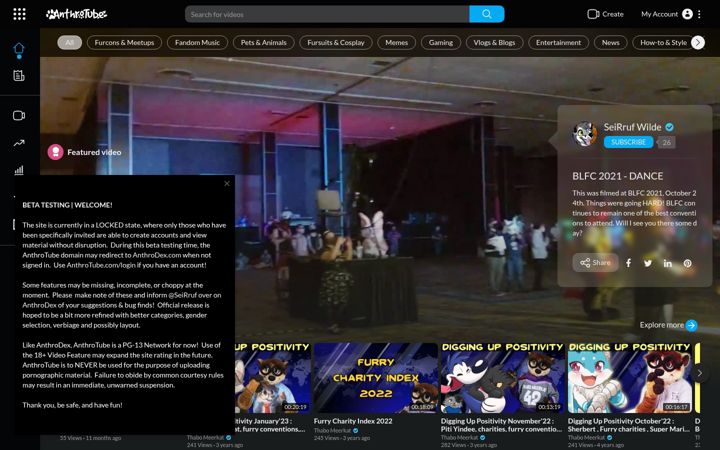Open trending arrow icon in sidebar

19,143
